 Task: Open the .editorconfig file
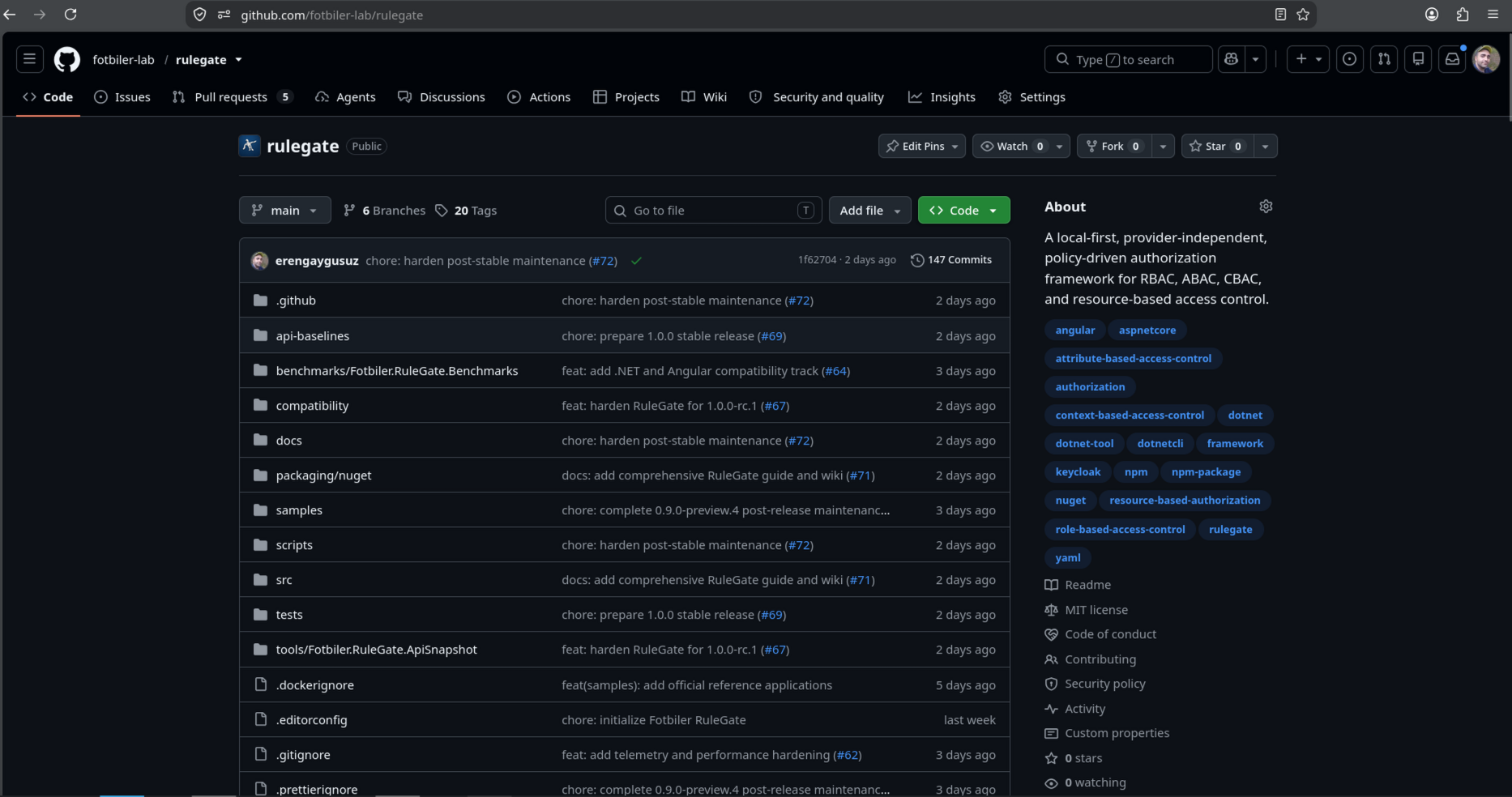(311, 720)
